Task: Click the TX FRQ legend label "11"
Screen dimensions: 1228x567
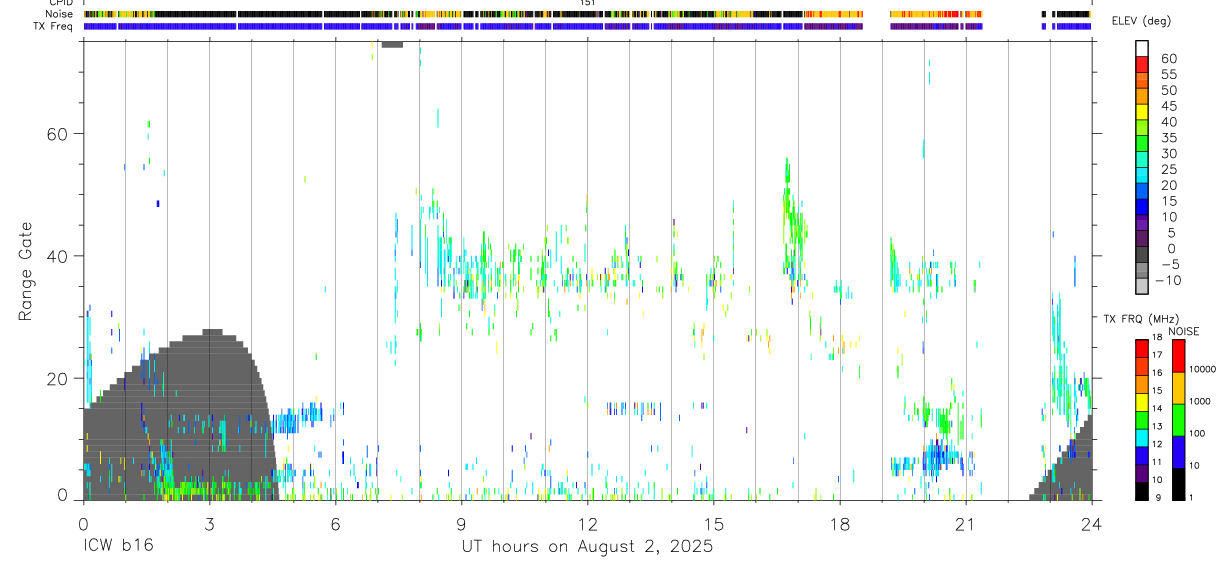Action: click(x=1158, y=462)
